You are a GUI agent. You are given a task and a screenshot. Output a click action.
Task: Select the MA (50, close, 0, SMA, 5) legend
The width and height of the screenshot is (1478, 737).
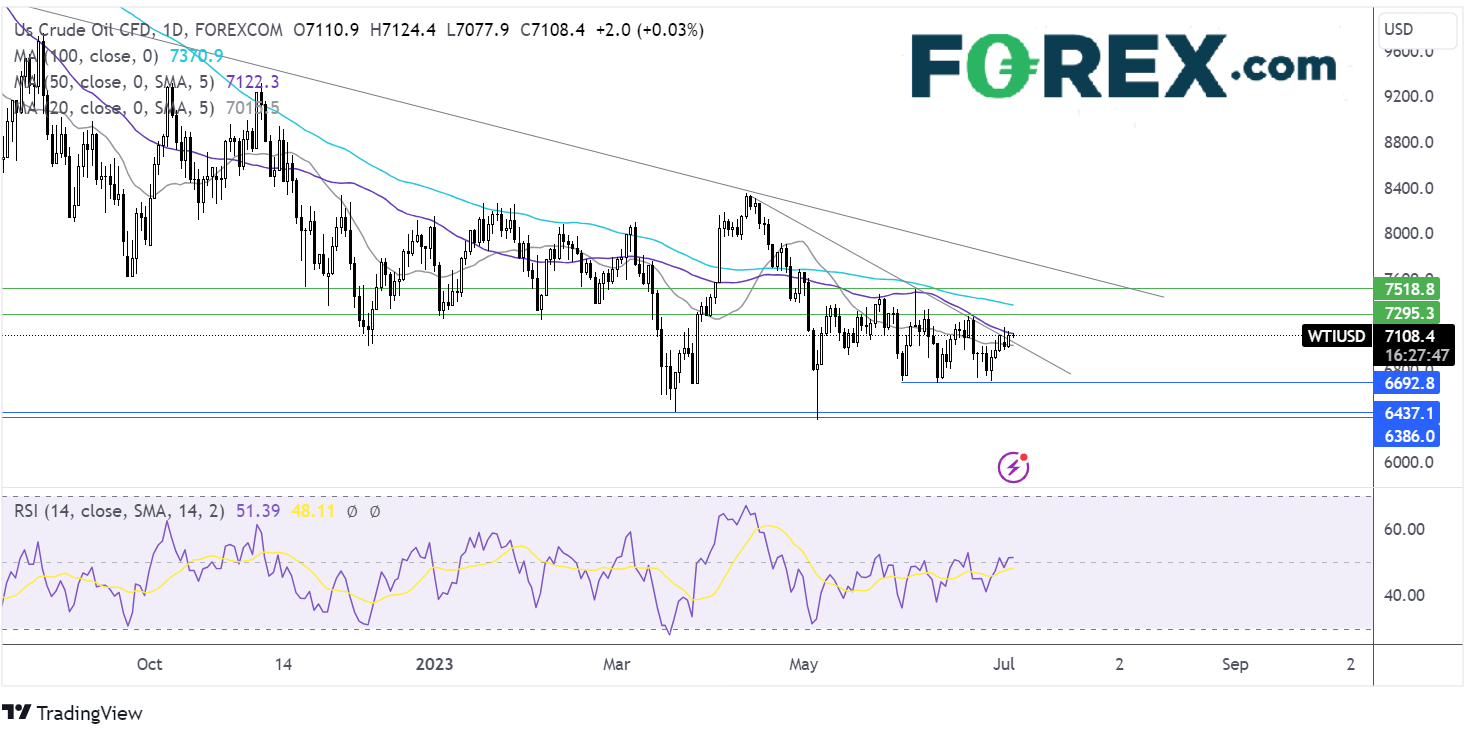tap(112, 83)
